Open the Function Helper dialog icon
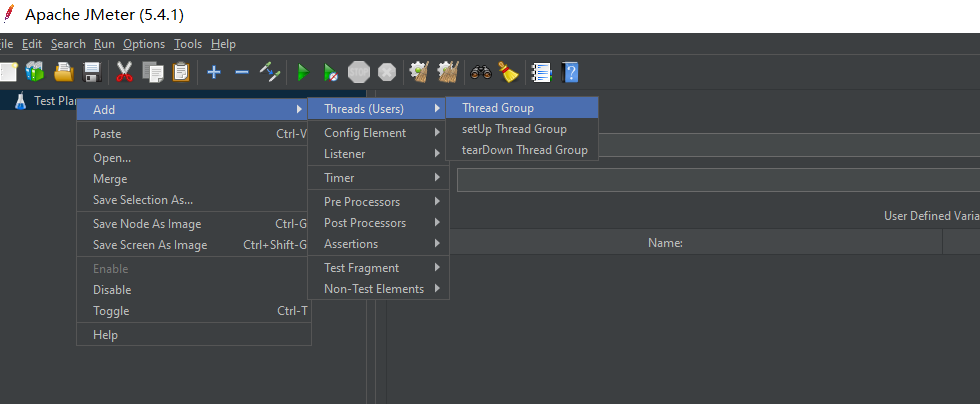The height and width of the screenshot is (404, 980). point(541,72)
